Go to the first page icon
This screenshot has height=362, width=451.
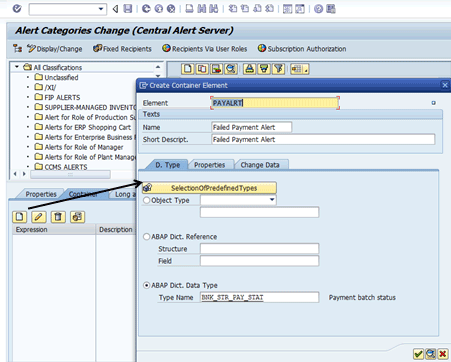(233, 9)
